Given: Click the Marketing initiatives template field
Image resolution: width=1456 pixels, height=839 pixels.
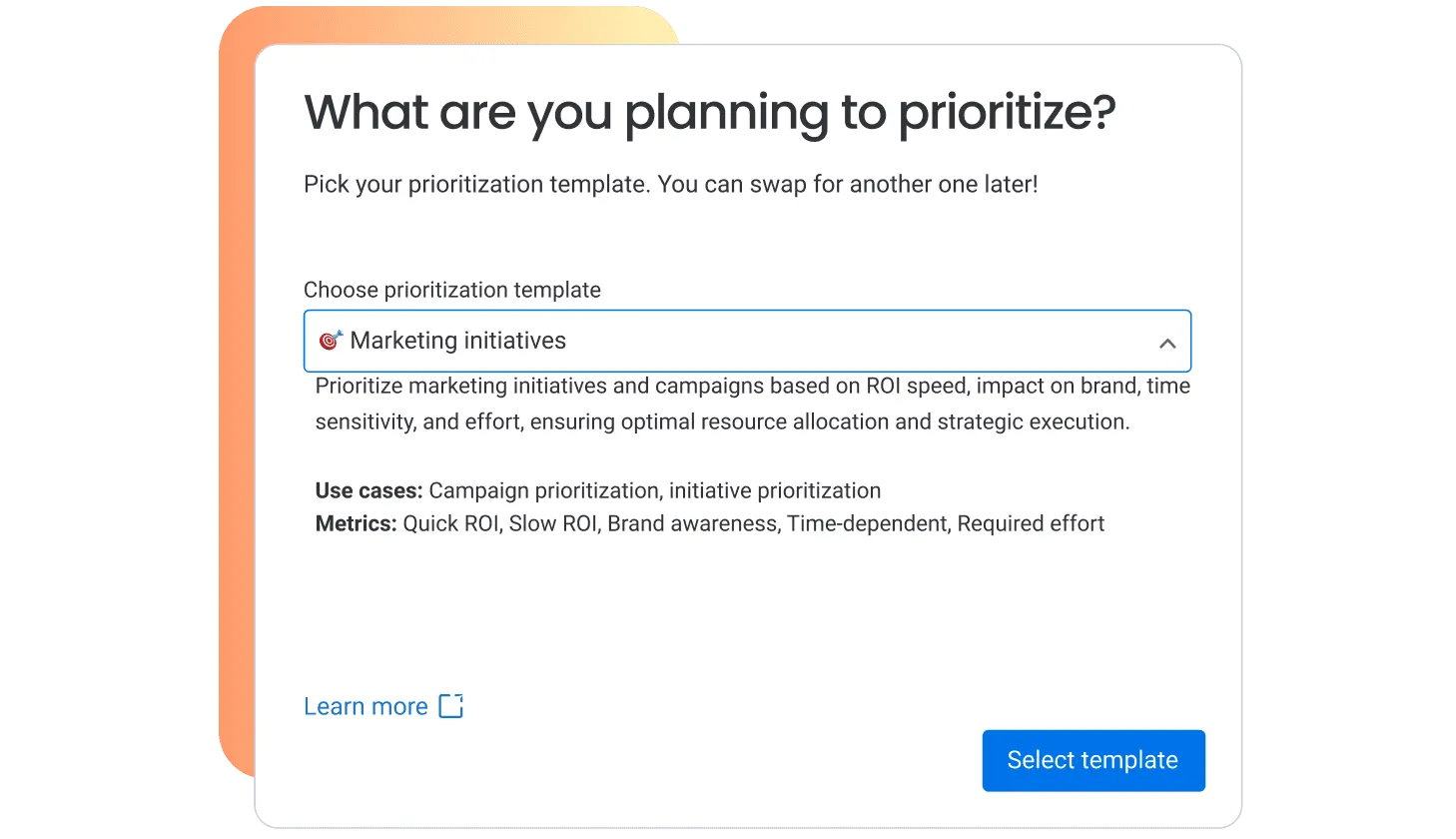Looking at the screenshot, I should pyautogui.click(x=747, y=342).
